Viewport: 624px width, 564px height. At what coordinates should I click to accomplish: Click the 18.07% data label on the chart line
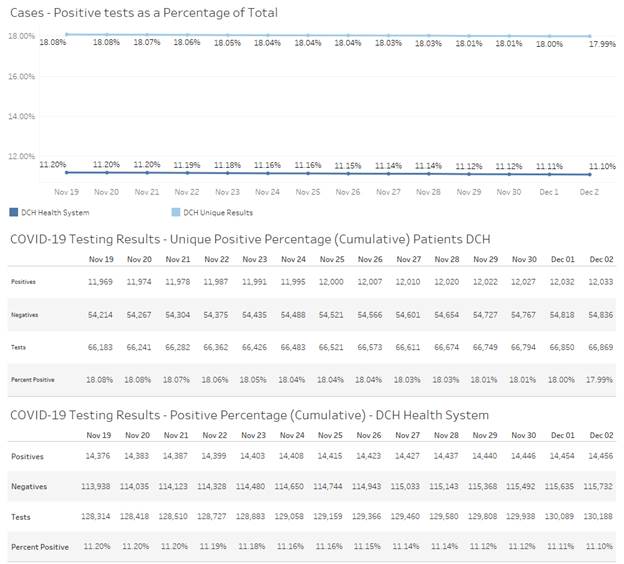147,42
